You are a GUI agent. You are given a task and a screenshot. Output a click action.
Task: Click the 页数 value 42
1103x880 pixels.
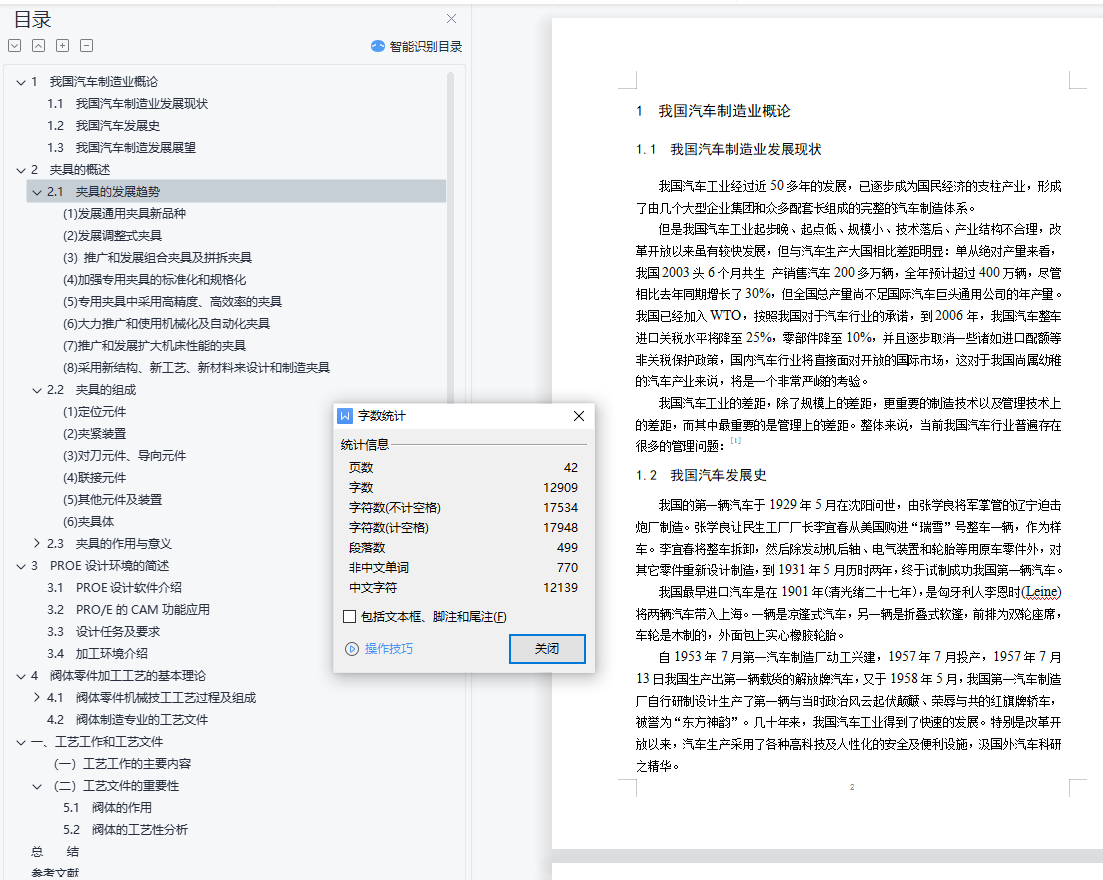tap(570, 468)
